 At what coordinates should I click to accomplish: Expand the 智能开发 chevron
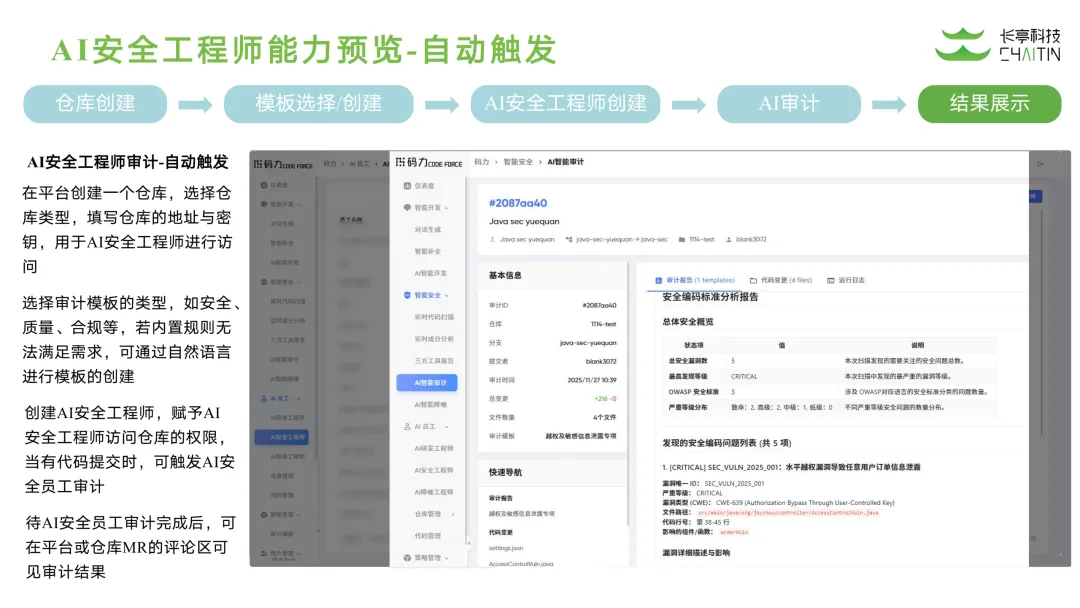pyautogui.click(x=446, y=208)
